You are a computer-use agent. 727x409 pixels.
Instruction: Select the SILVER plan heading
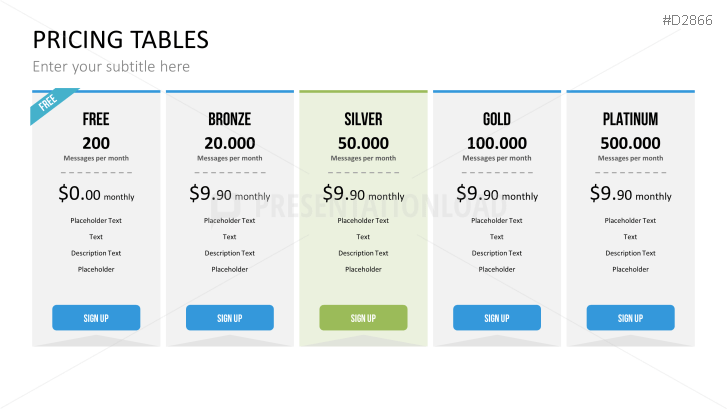pos(363,120)
